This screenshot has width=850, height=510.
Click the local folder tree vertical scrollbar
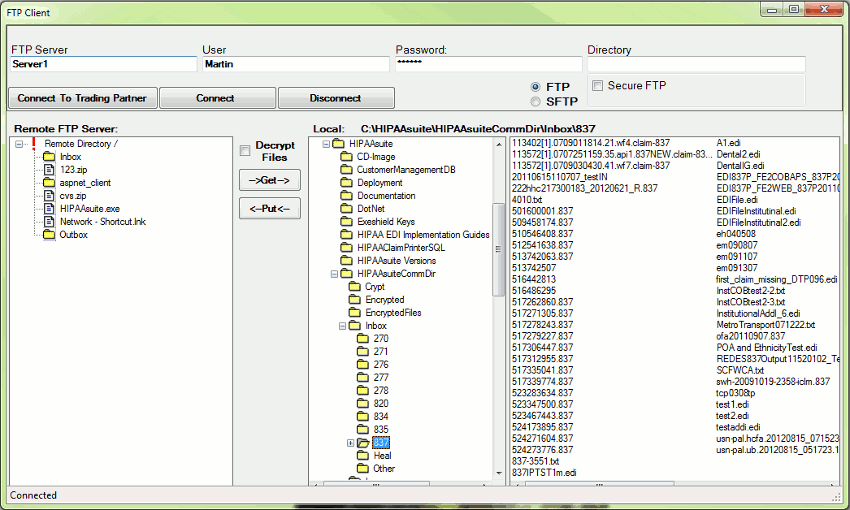[x=500, y=250]
